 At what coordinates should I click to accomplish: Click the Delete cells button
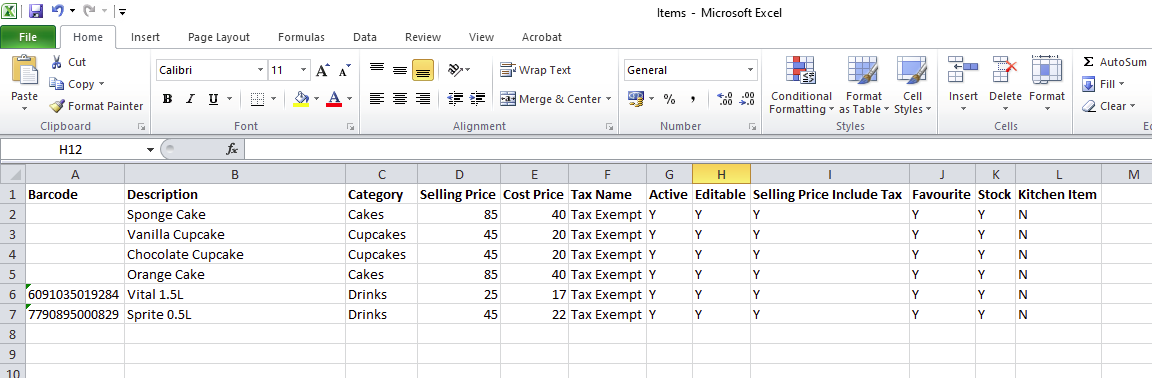point(1005,85)
